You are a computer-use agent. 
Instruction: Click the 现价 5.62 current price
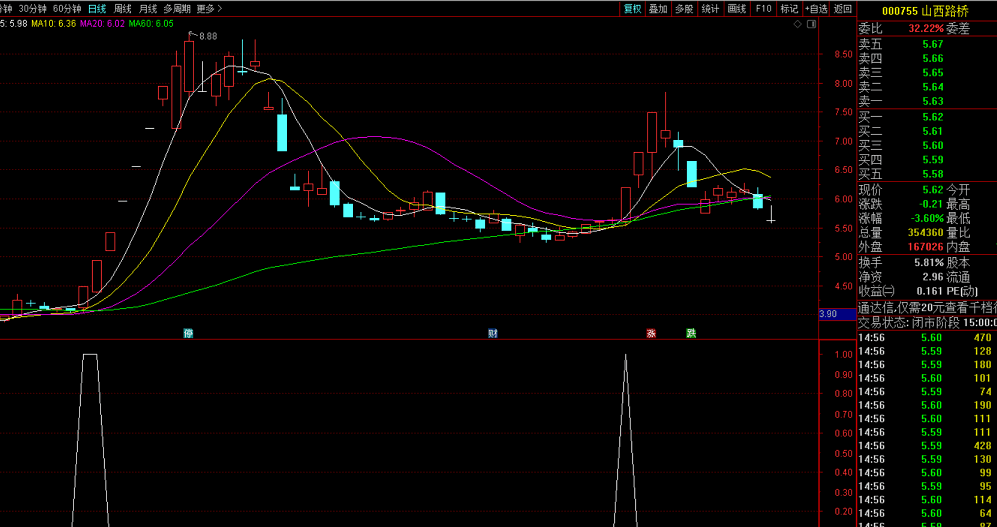[x=933, y=189]
